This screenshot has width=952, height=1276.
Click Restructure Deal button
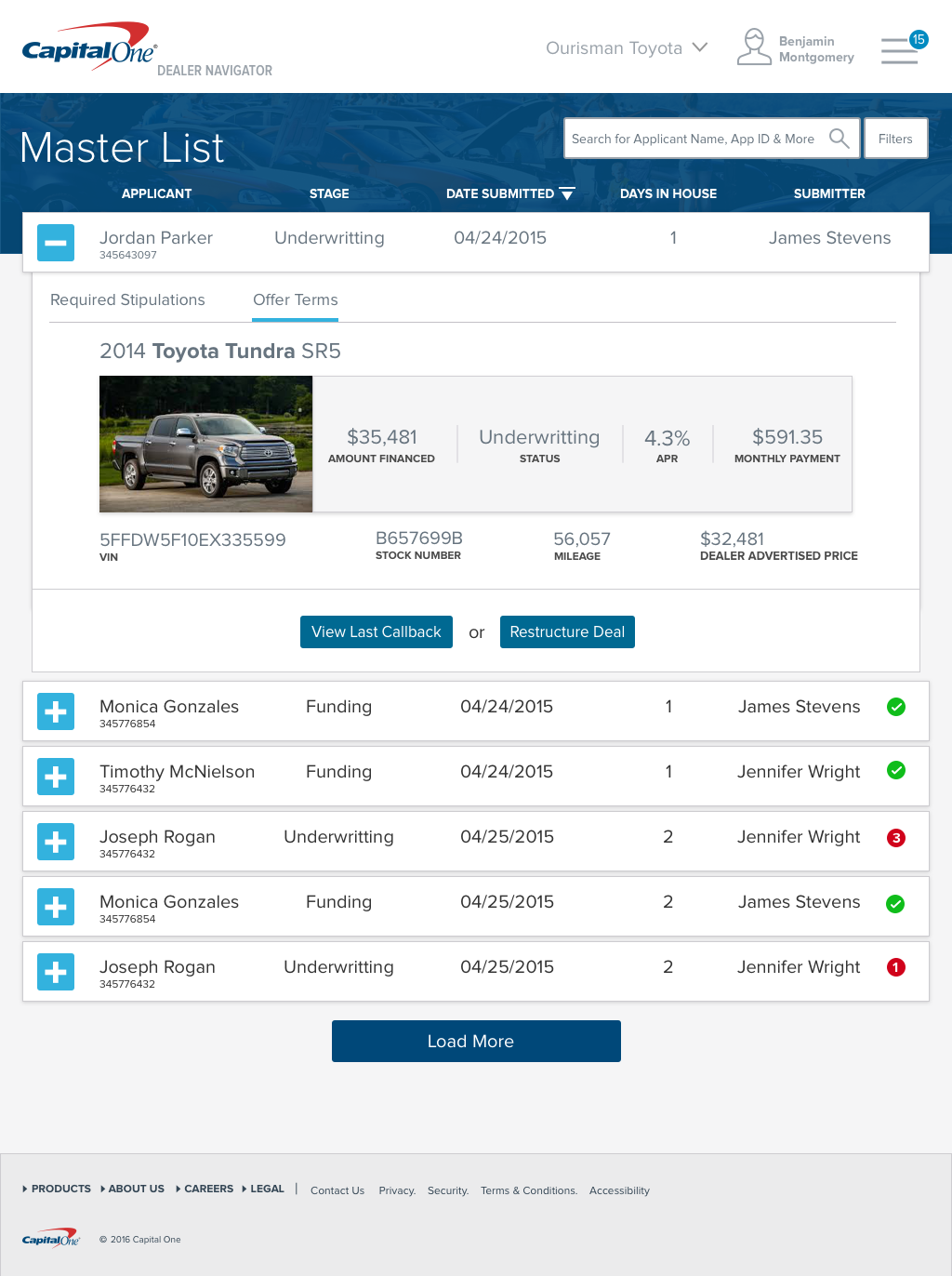[x=567, y=631]
